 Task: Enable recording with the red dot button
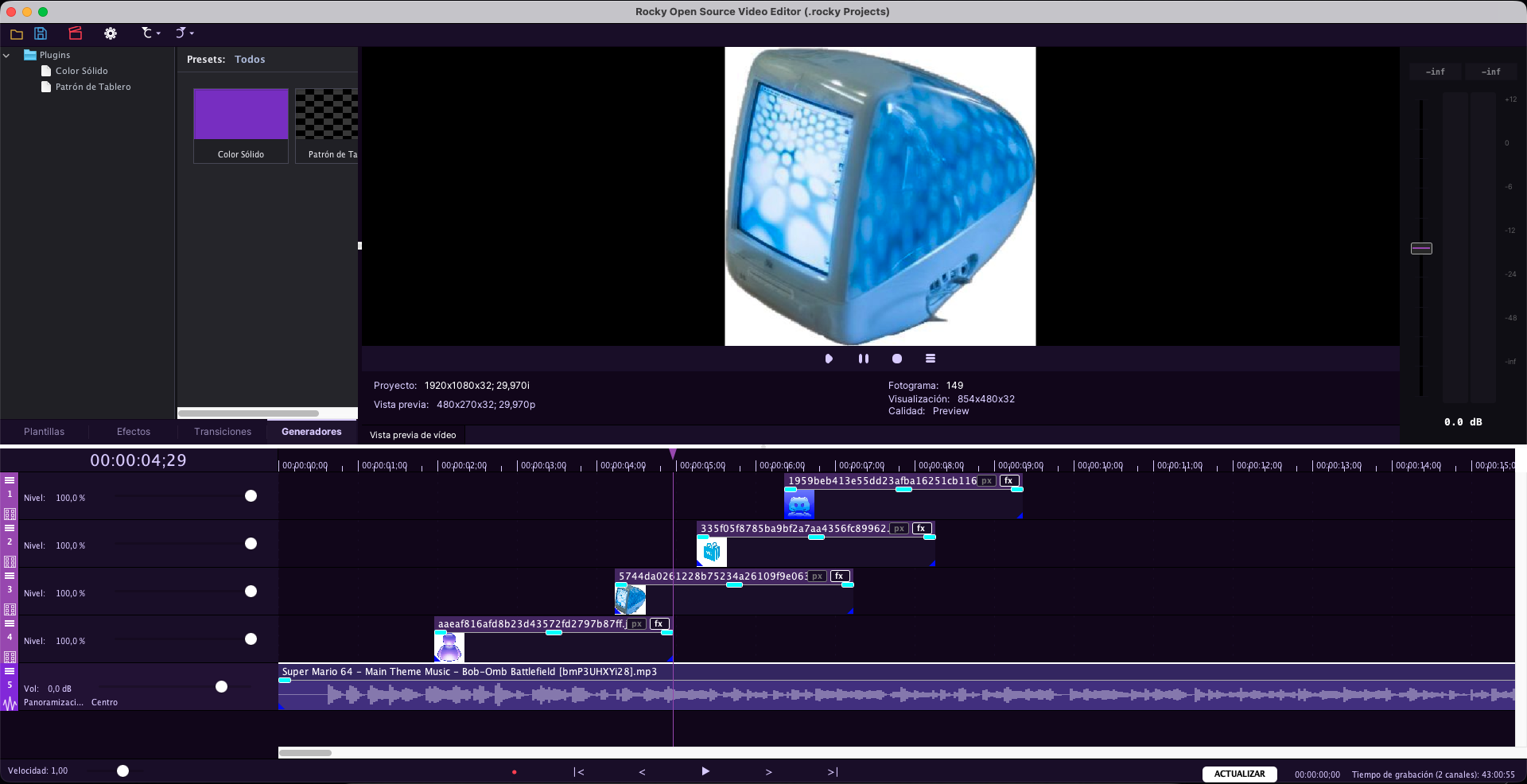pos(515,771)
